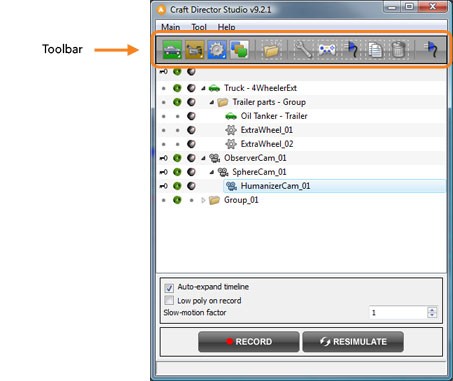Click the Craft Director Studio title bar icon

[x=162, y=9]
